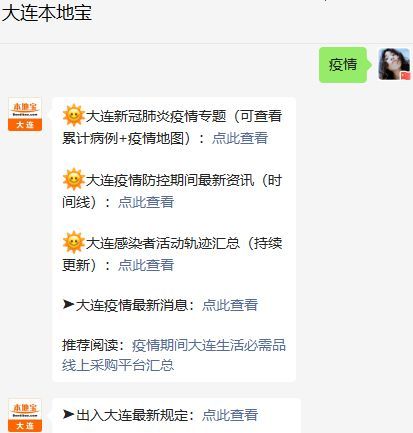This screenshot has height=433, width=413.
Task: Open 点此查看 link after 更新)
Action: pyautogui.click(x=146, y=265)
